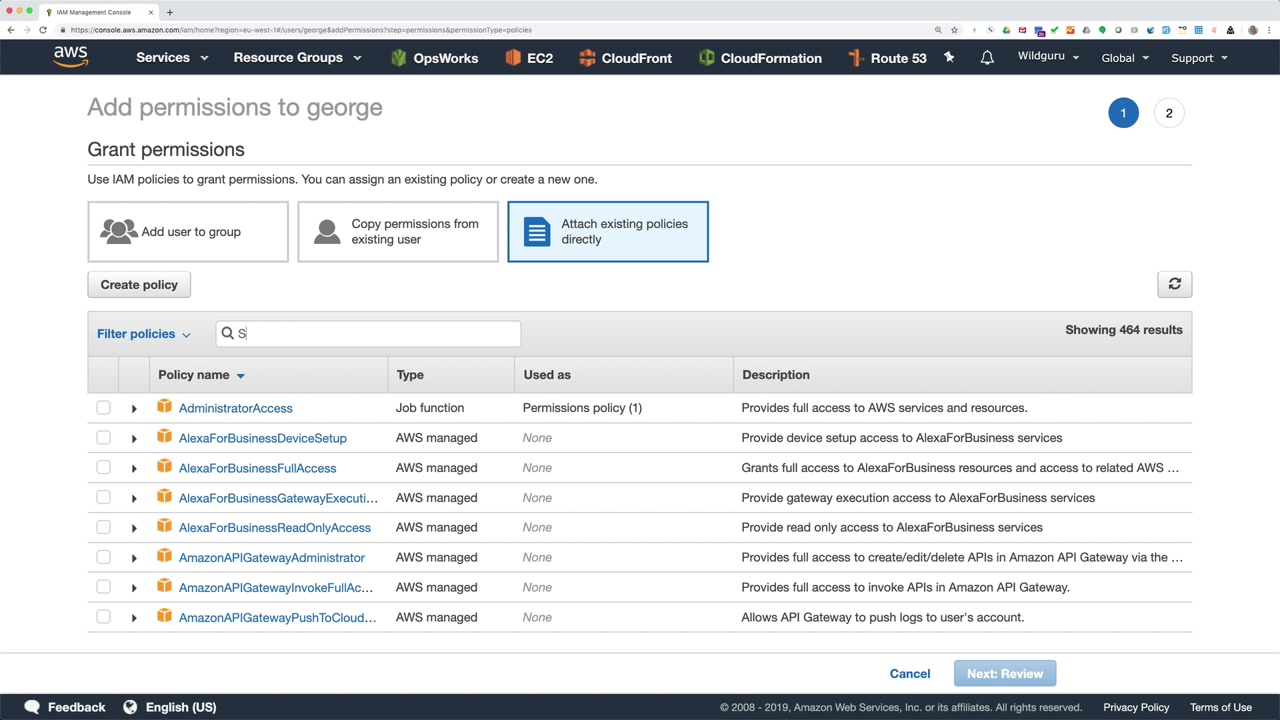Check the AdministratorAccess policy checkbox
This screenshot has height=720, width=1280.
click(103, 408)
